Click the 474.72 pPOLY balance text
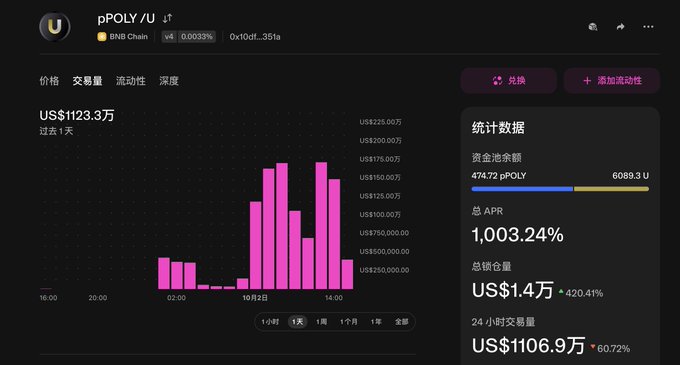The height and width of the screenshot is (365, 680). pyautogui.click(x=499, y=176)
